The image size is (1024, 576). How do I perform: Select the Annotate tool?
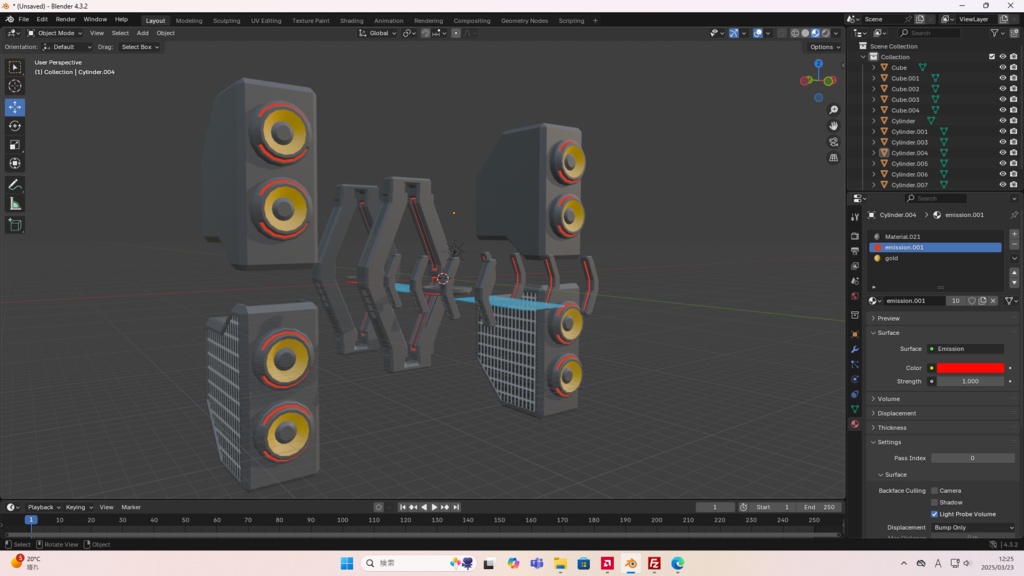(15, 185)
